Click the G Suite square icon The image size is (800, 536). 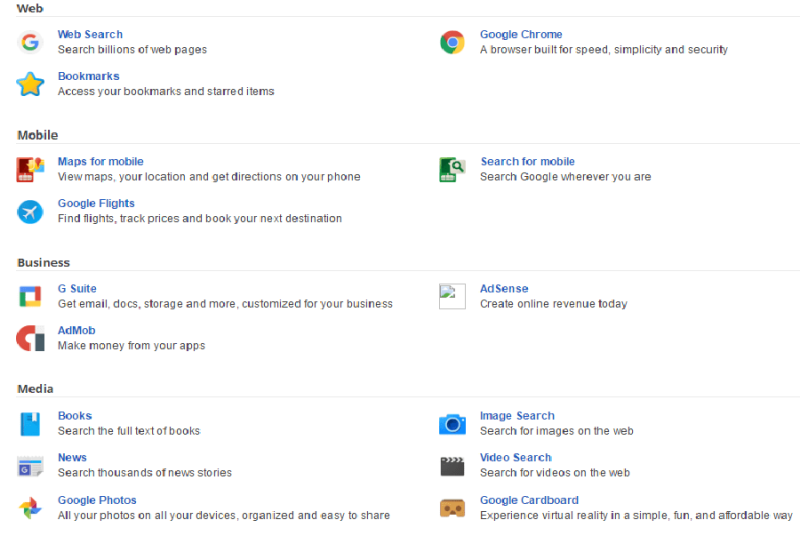[30, 296]
